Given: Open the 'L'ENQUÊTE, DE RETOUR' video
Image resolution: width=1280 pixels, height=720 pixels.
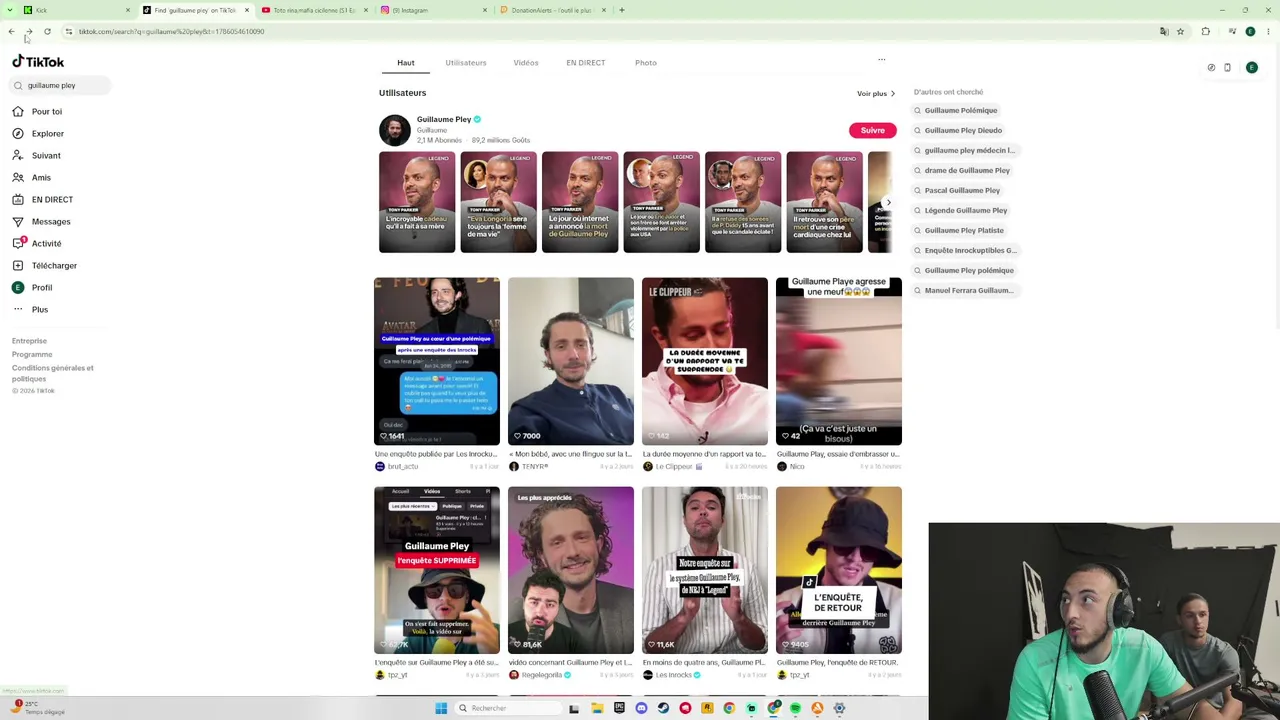Looking at the screenshot, I should click(x=839, y=570).
